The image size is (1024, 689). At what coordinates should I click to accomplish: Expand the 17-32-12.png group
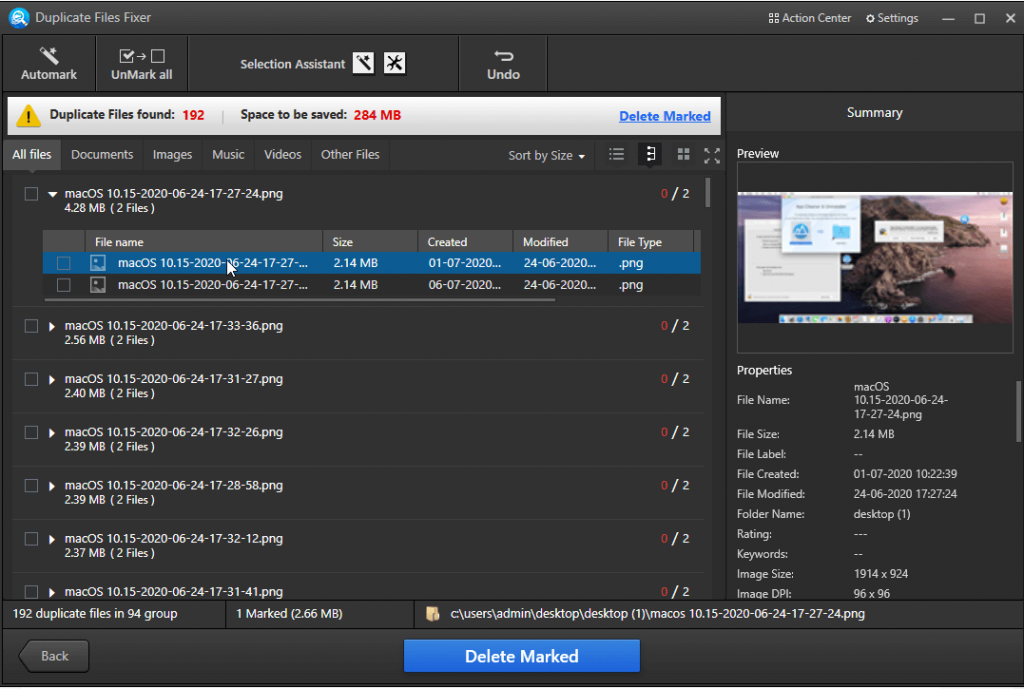tap(52, 539)
